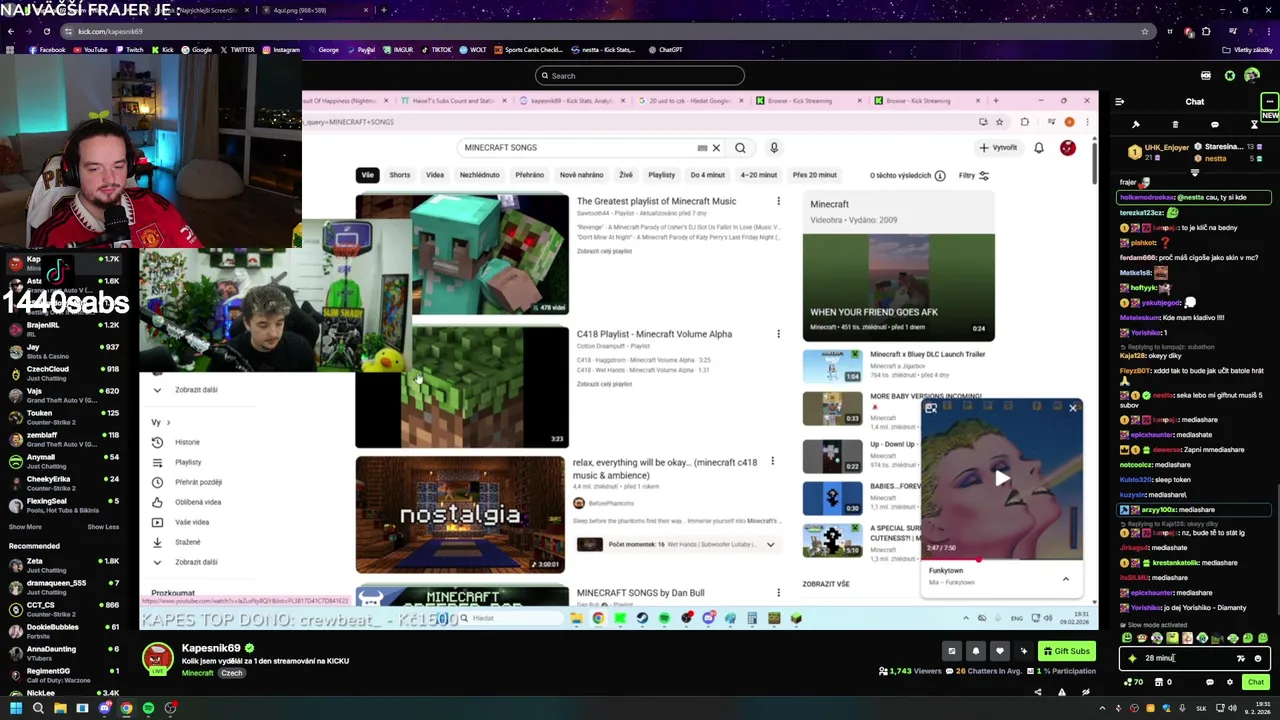Expand the Vy section arrow in sidebar

click(168, 422)
